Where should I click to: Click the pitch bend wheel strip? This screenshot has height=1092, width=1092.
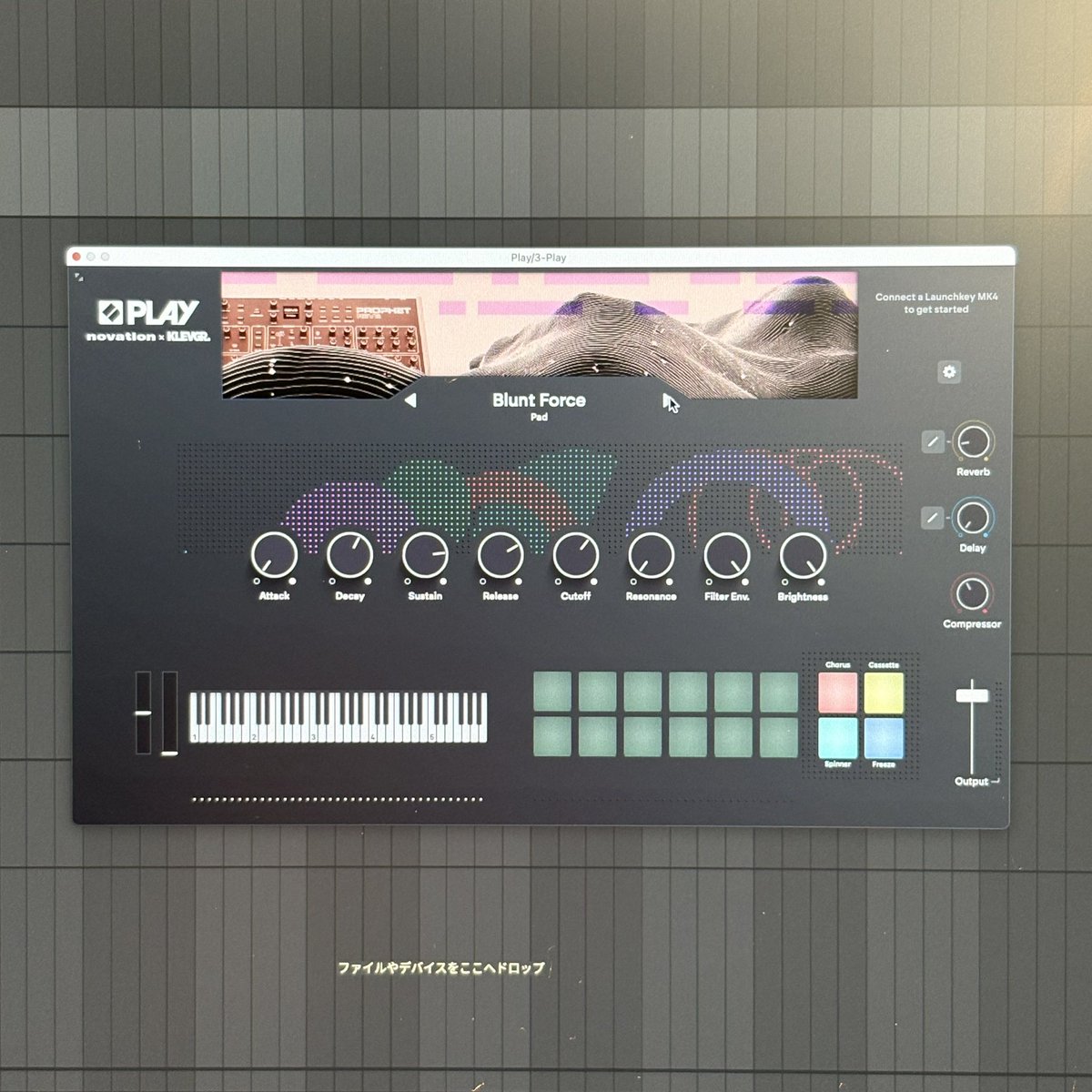click(143, 713)
